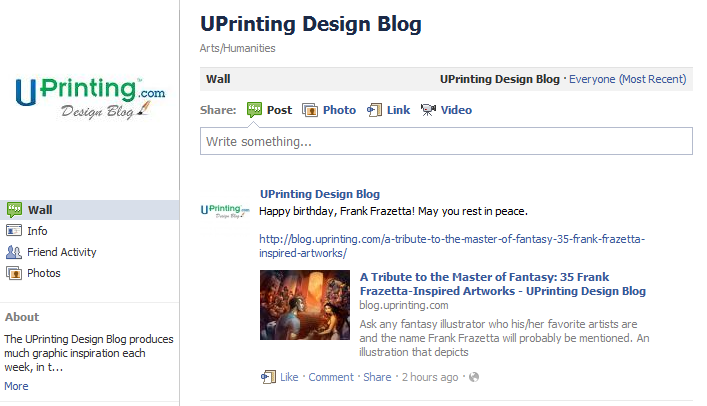Share the Frank Frazetta post
The image size is (707, 406).
(377, 377)
